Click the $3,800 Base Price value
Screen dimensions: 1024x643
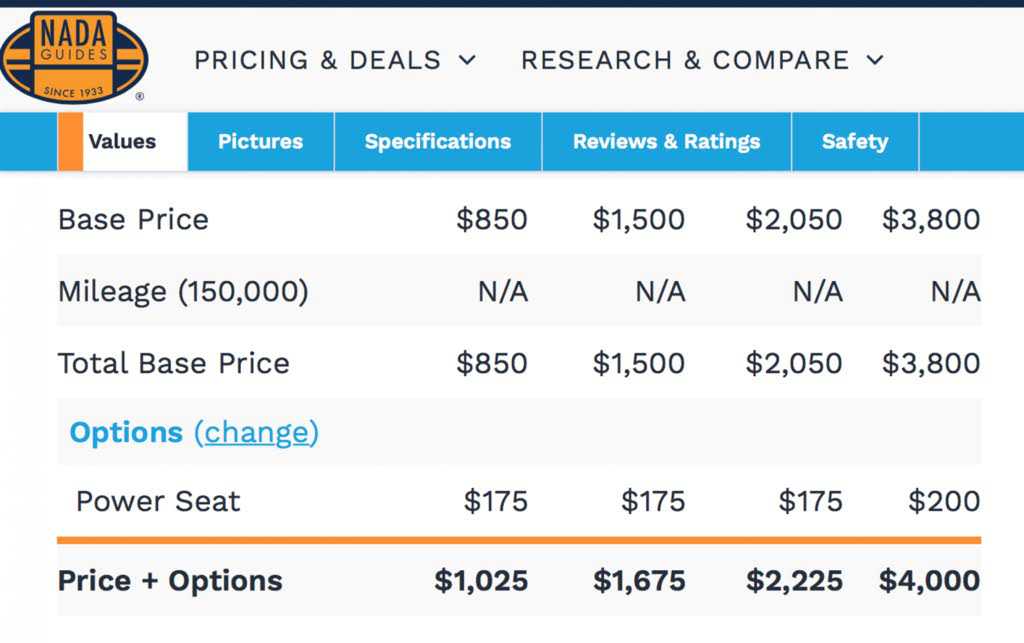click(x=930, y=219)
